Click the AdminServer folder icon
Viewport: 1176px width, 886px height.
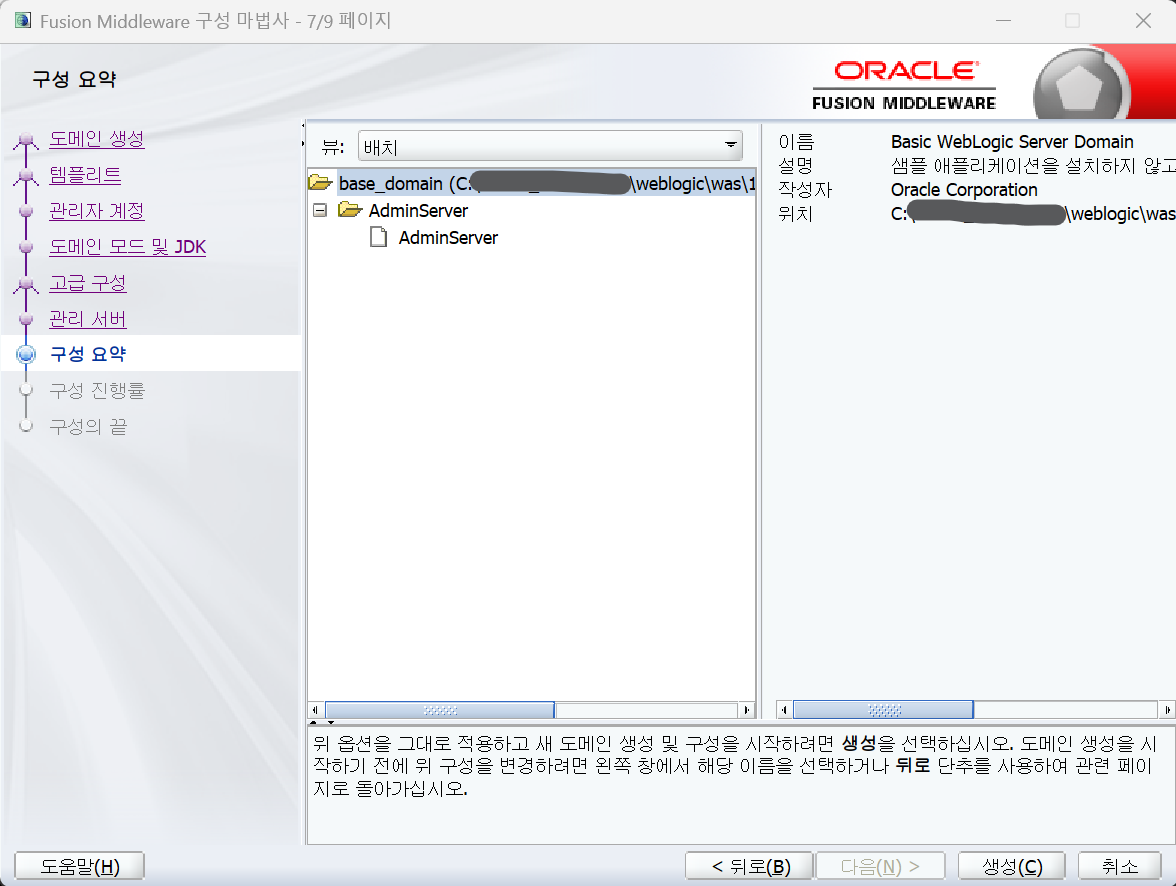tap(350, 209)
